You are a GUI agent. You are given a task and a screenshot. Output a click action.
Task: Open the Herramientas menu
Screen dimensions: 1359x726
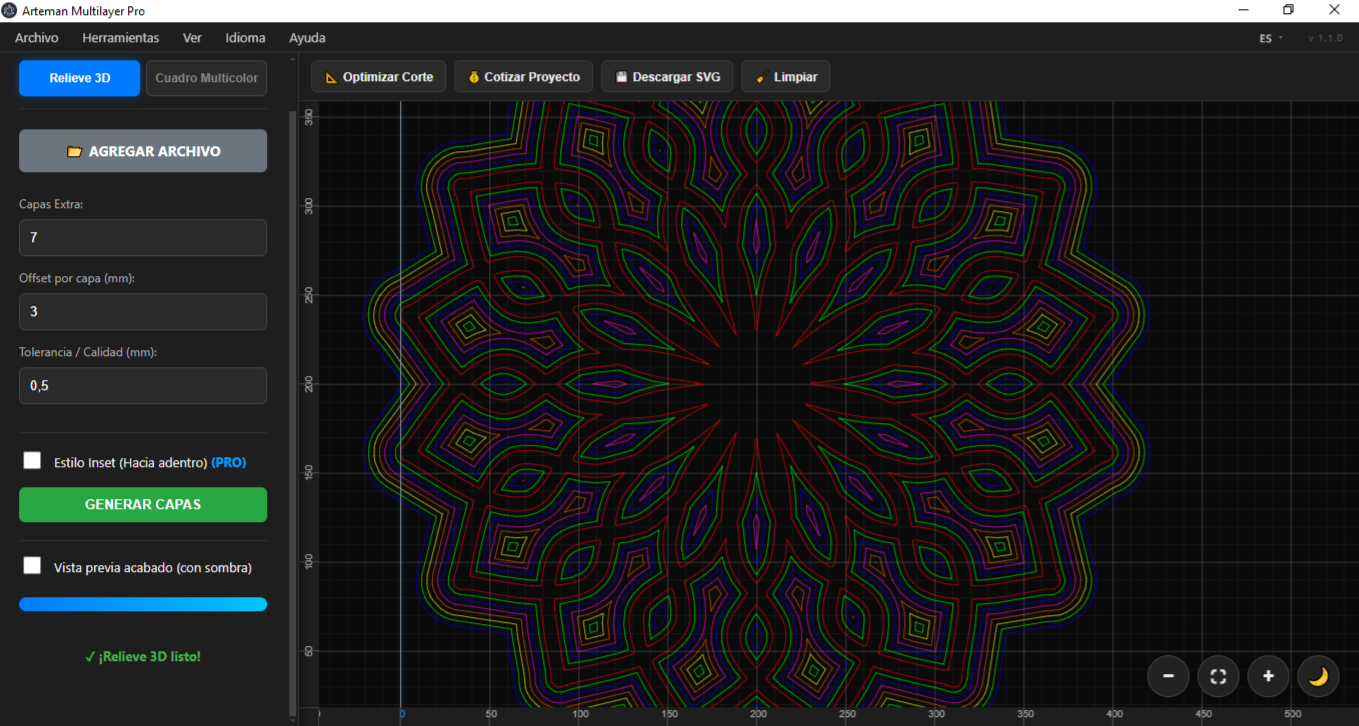tap(120, 38)
